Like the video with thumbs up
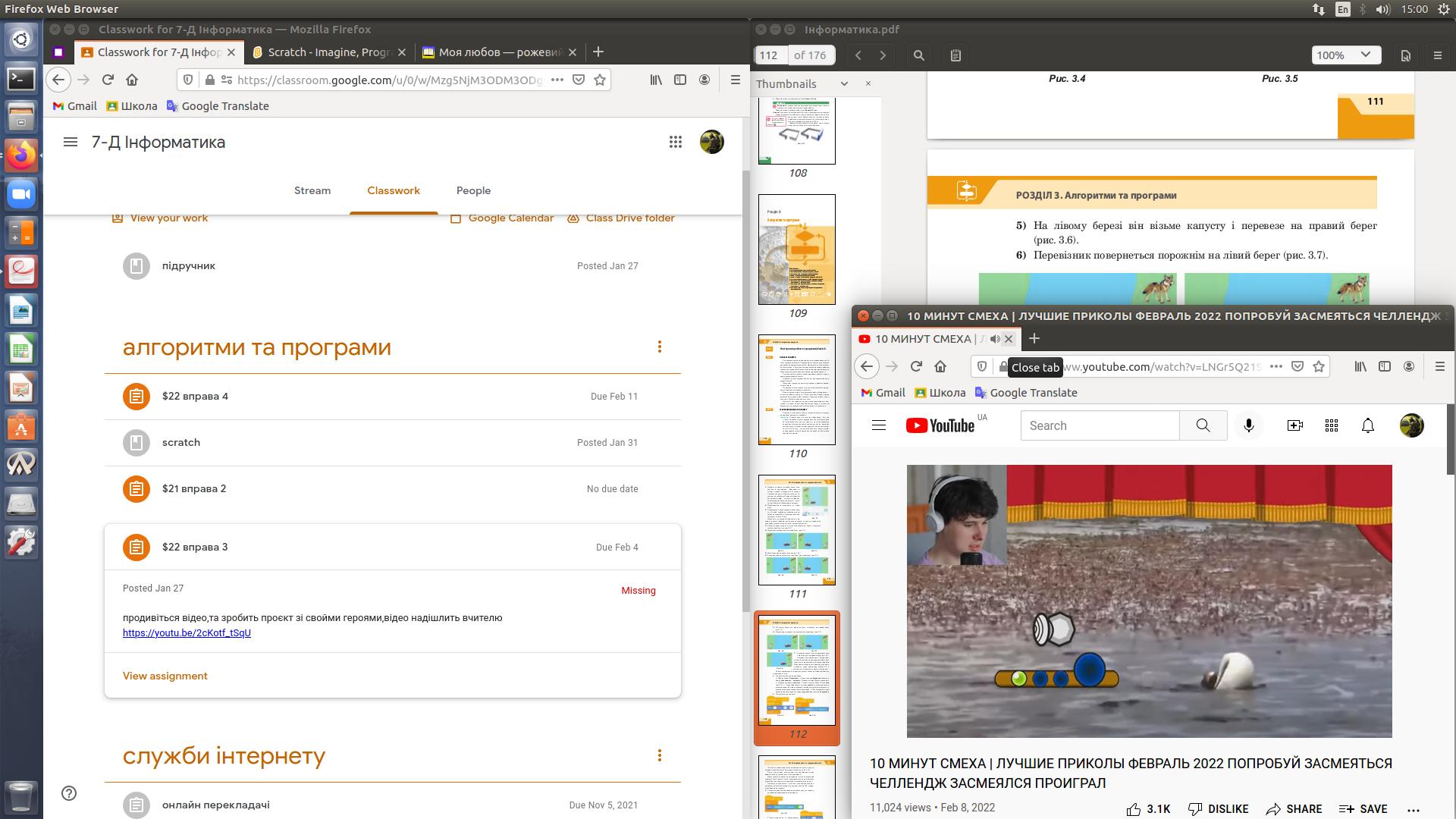Image resolution: width=1456 pixels, height=819 pixels. tap(1134, 809)
